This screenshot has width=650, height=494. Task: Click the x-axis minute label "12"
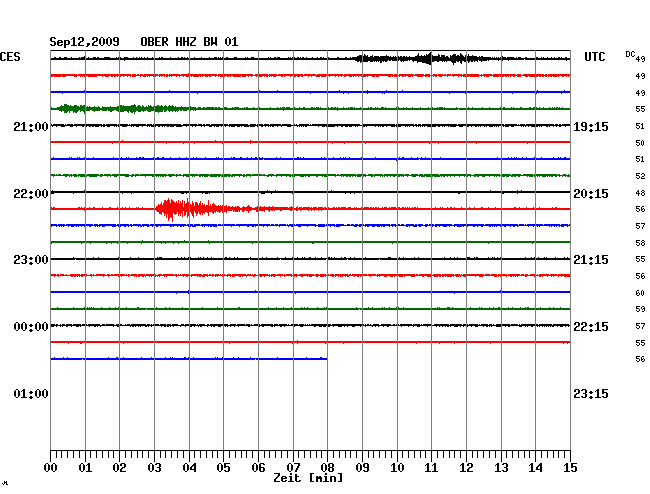[466, 468]
